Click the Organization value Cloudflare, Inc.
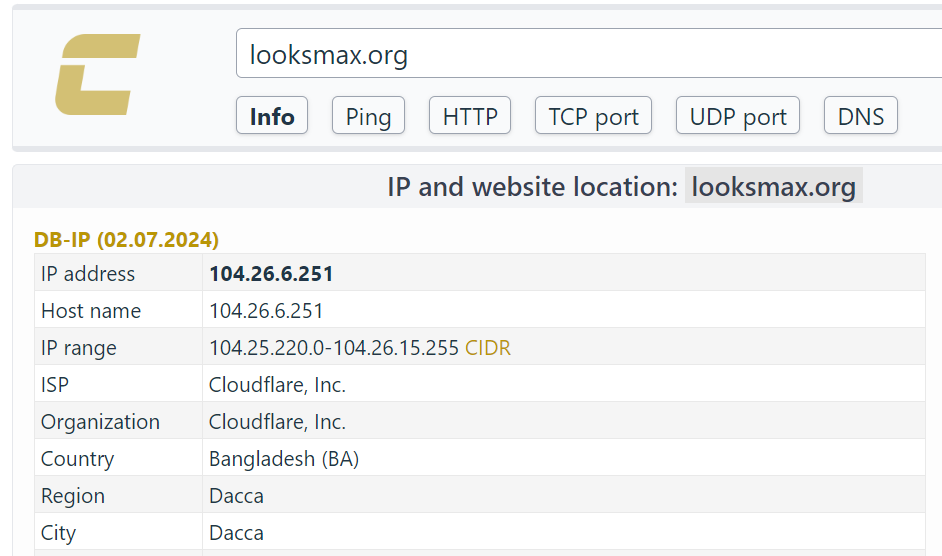Screen dimensions: 942x556 pos(277,422)
